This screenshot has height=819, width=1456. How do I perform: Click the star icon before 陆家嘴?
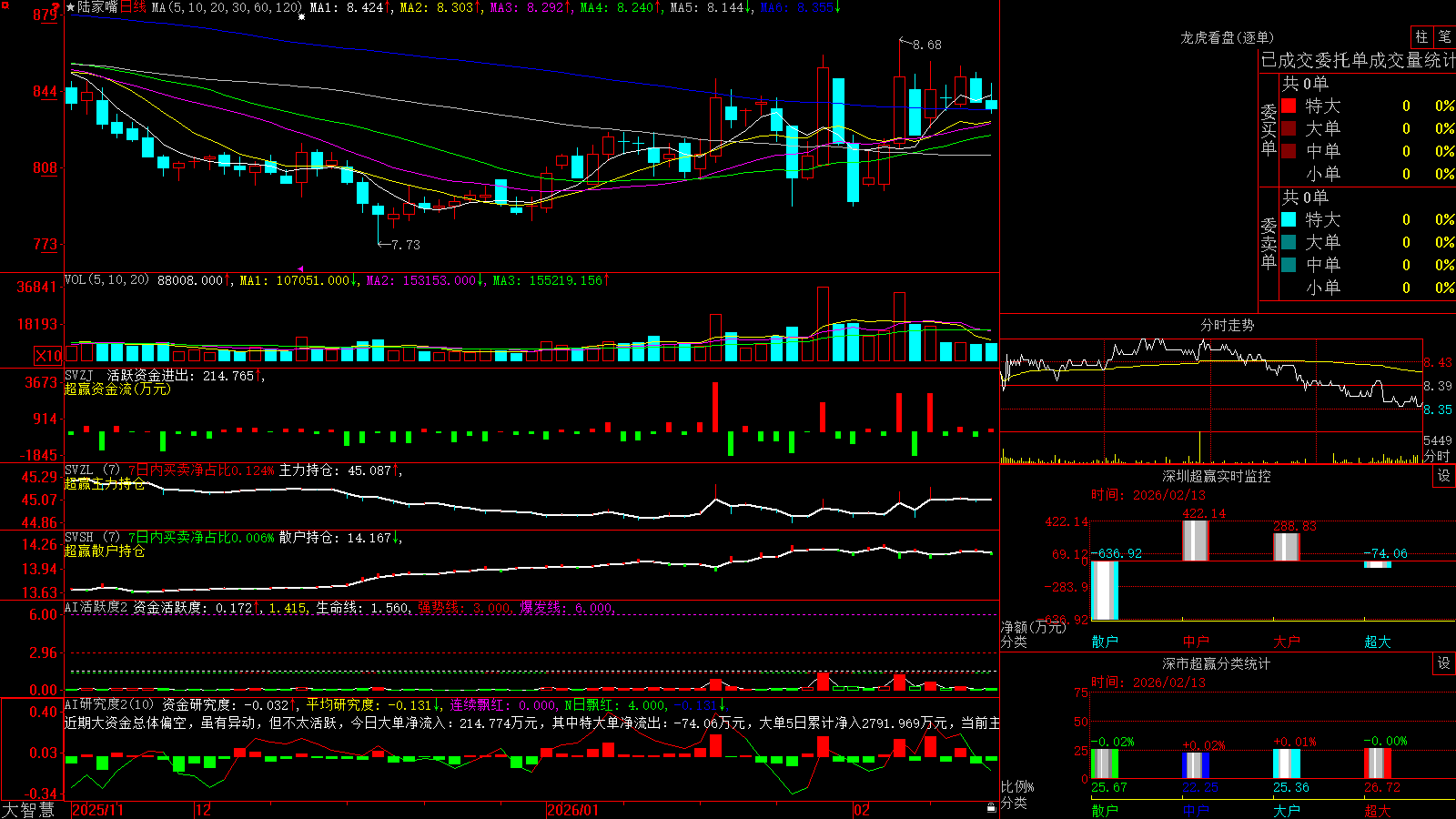pos(70,7)
